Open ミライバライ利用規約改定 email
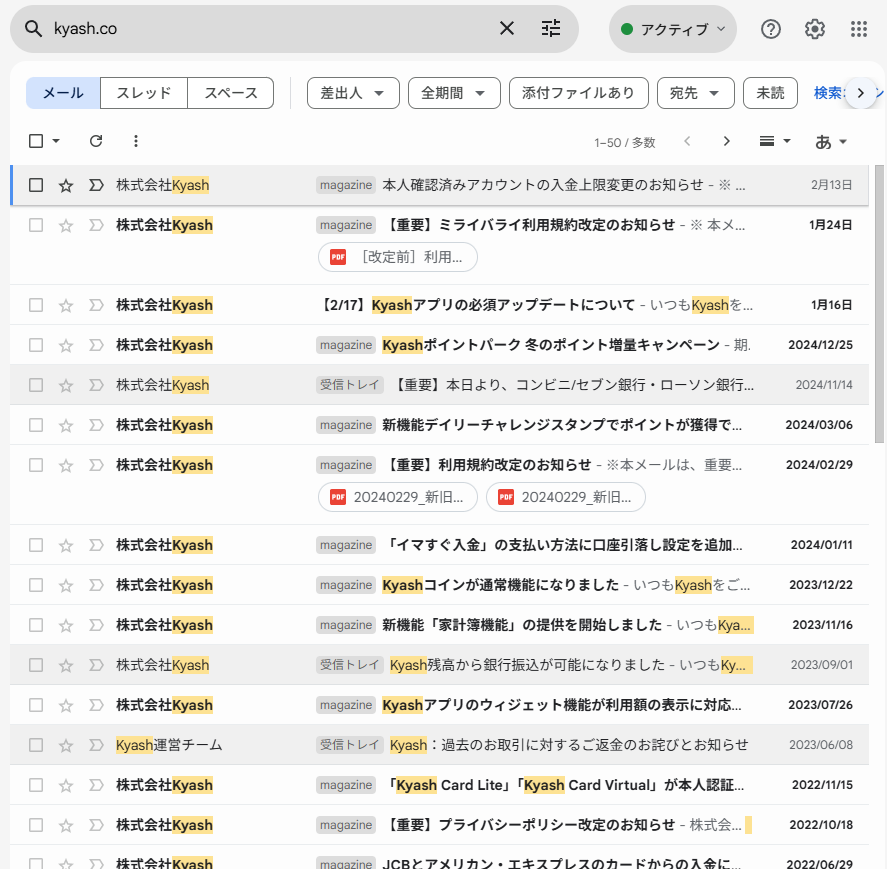Viewport: 887px width, 869px height. (x=440, y=245)
